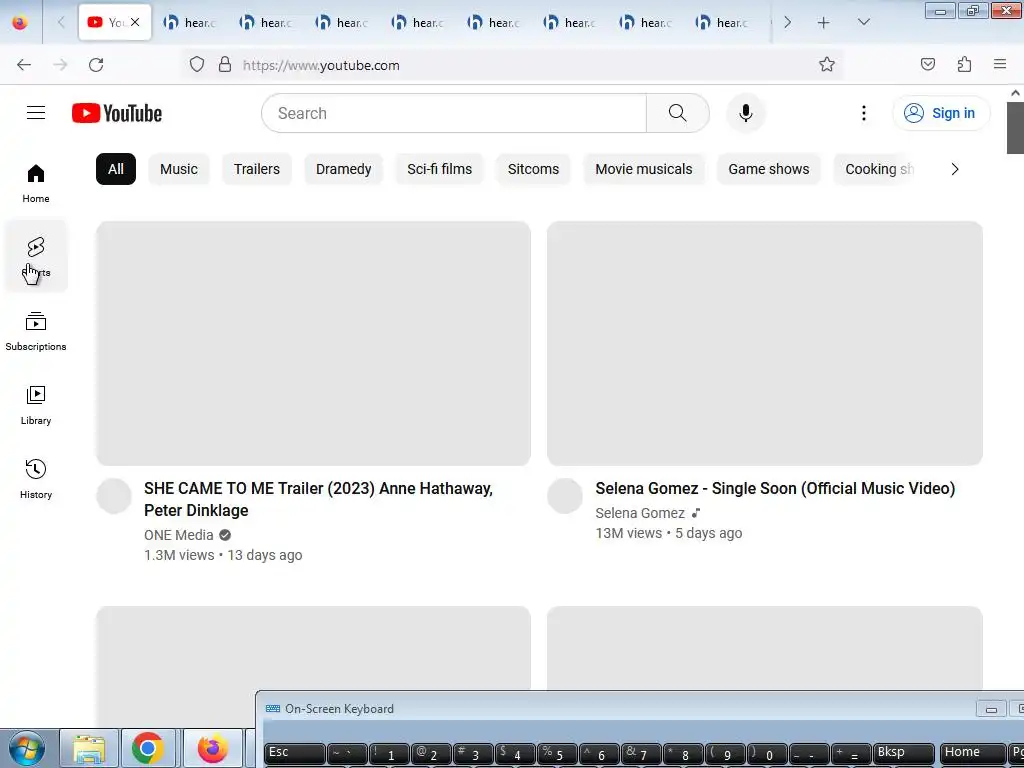The width and height of the screenshot is (1024, 768).
Task: Open Firefox application menu
Action: (1000, 64)
